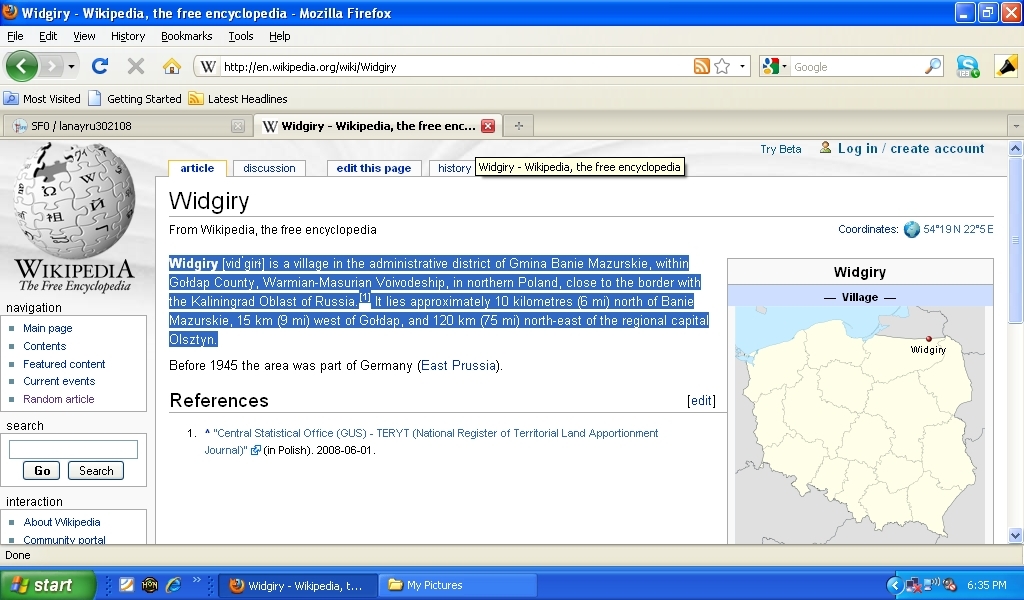This screenshot has width=1024, height=600.
Task: Click the Wikipedia search input field
Action: [x=73, y=450]
